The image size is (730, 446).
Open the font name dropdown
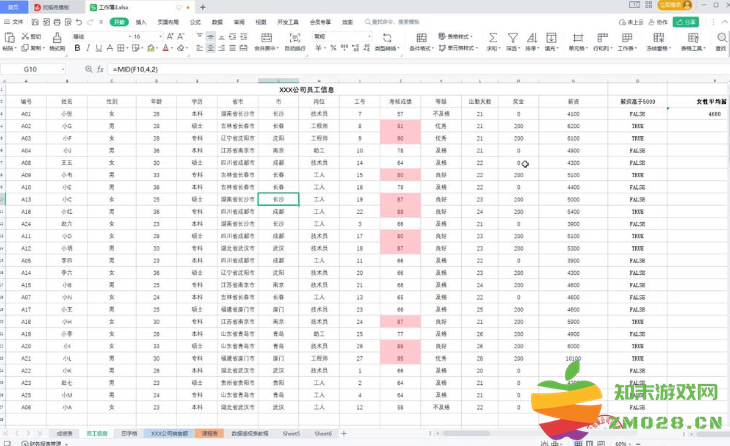coord(126,36)
